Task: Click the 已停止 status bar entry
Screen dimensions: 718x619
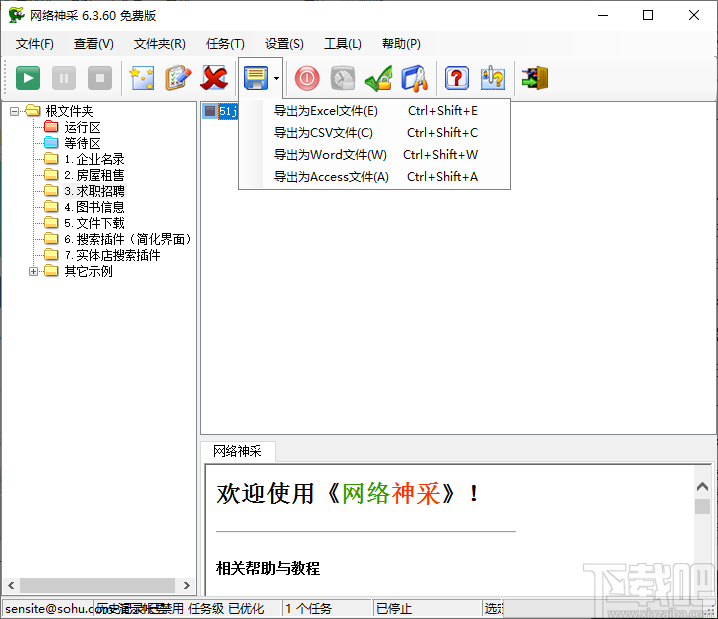Action: point(394,609)
